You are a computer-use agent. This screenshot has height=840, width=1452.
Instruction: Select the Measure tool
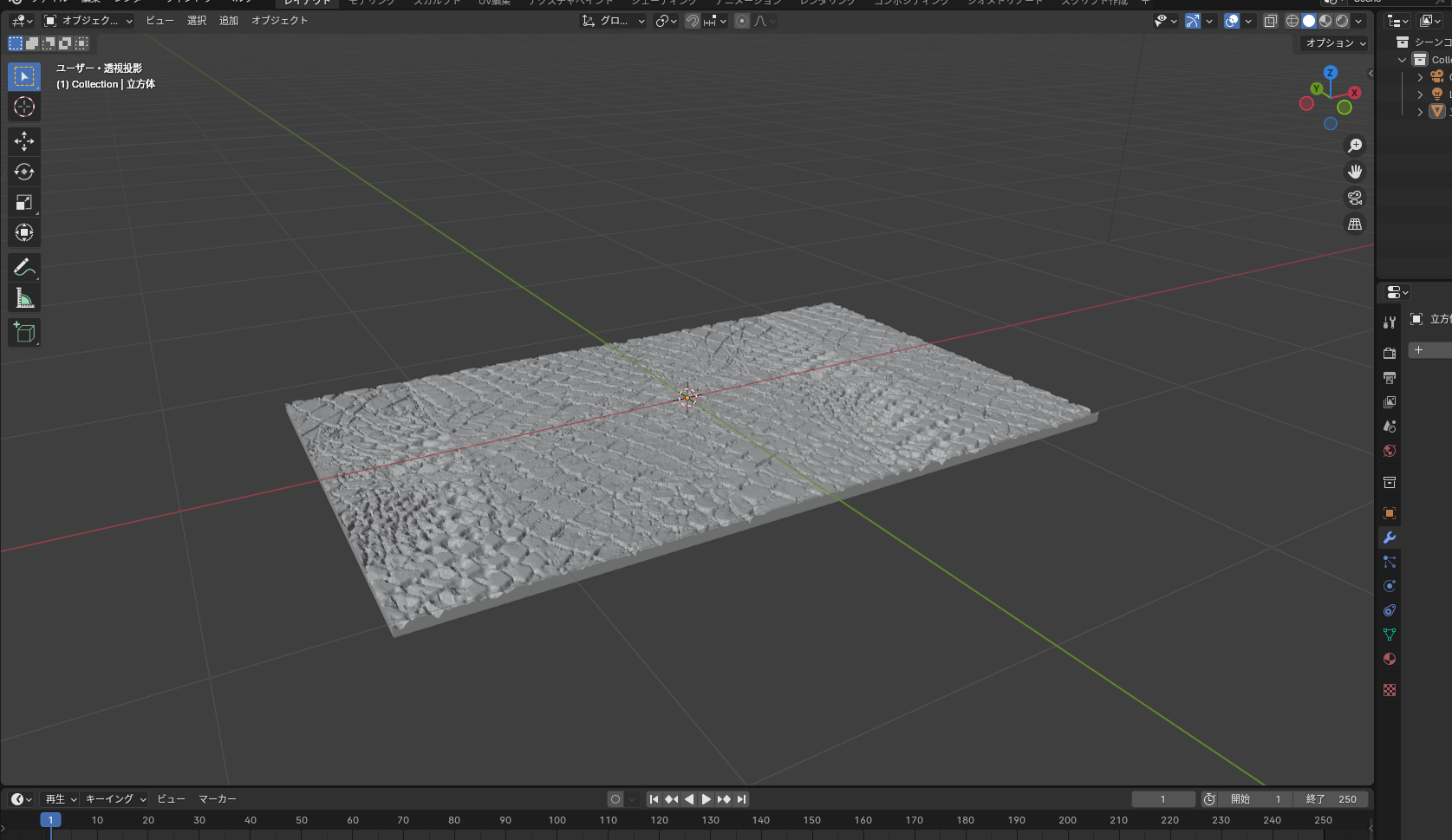tap(24, 299)
